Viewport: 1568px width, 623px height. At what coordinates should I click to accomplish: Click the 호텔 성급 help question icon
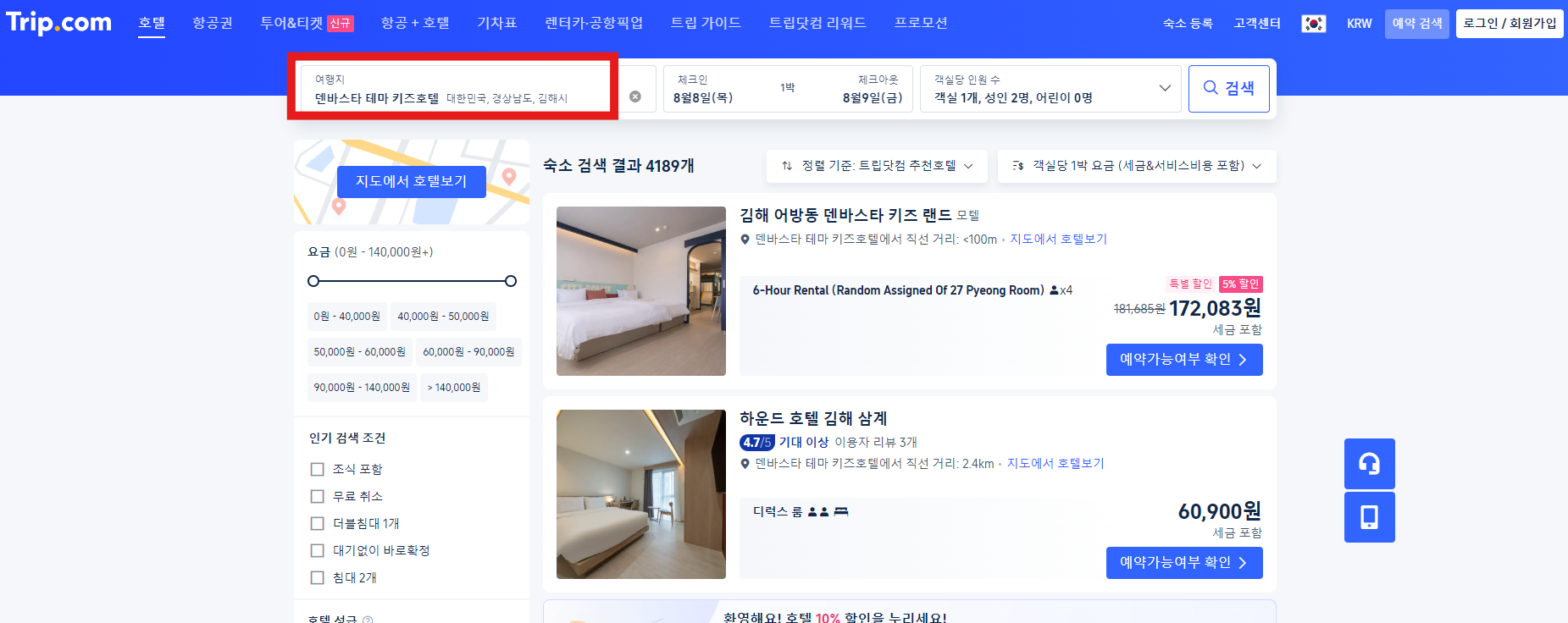368,620
